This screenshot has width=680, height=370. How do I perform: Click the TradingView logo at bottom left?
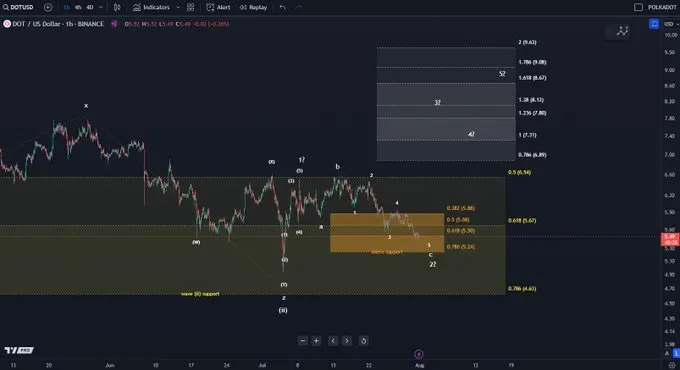point(19,350)
